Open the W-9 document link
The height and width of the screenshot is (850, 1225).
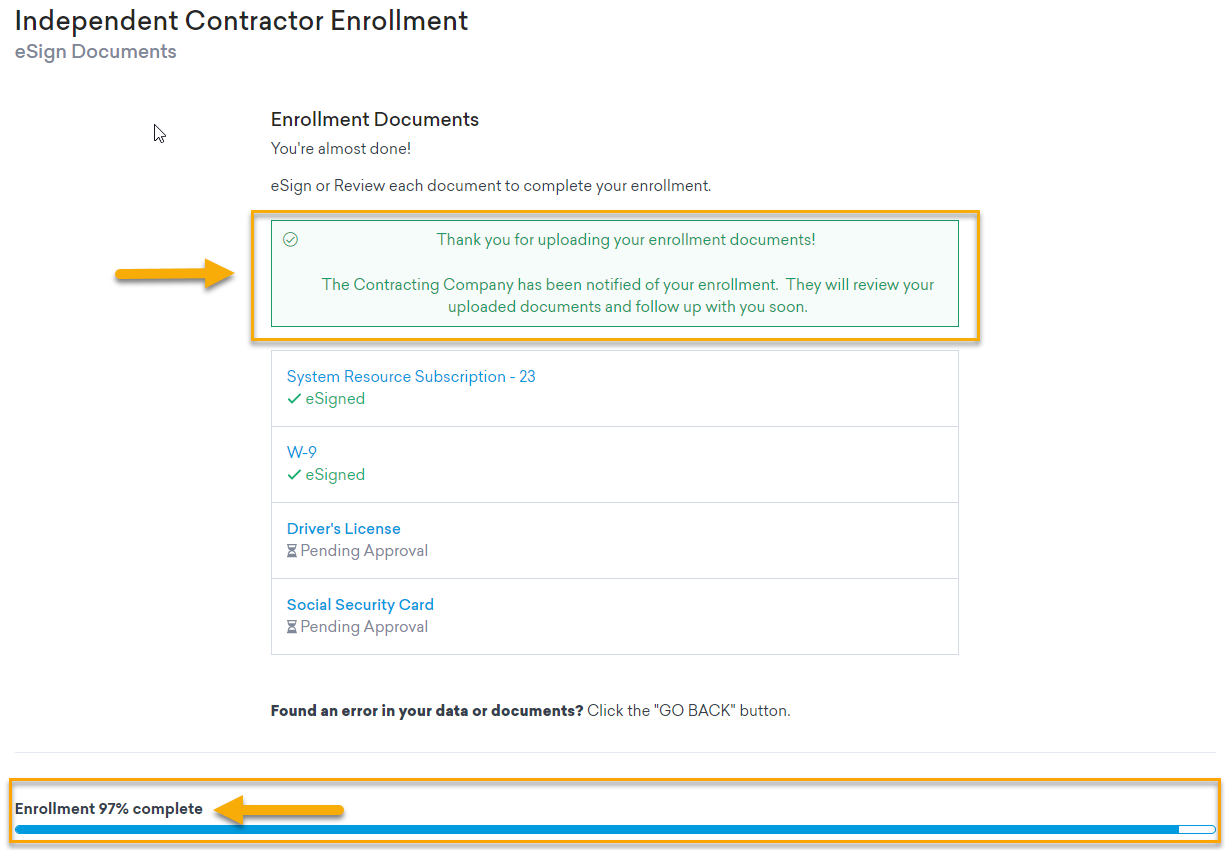point(302,453)
